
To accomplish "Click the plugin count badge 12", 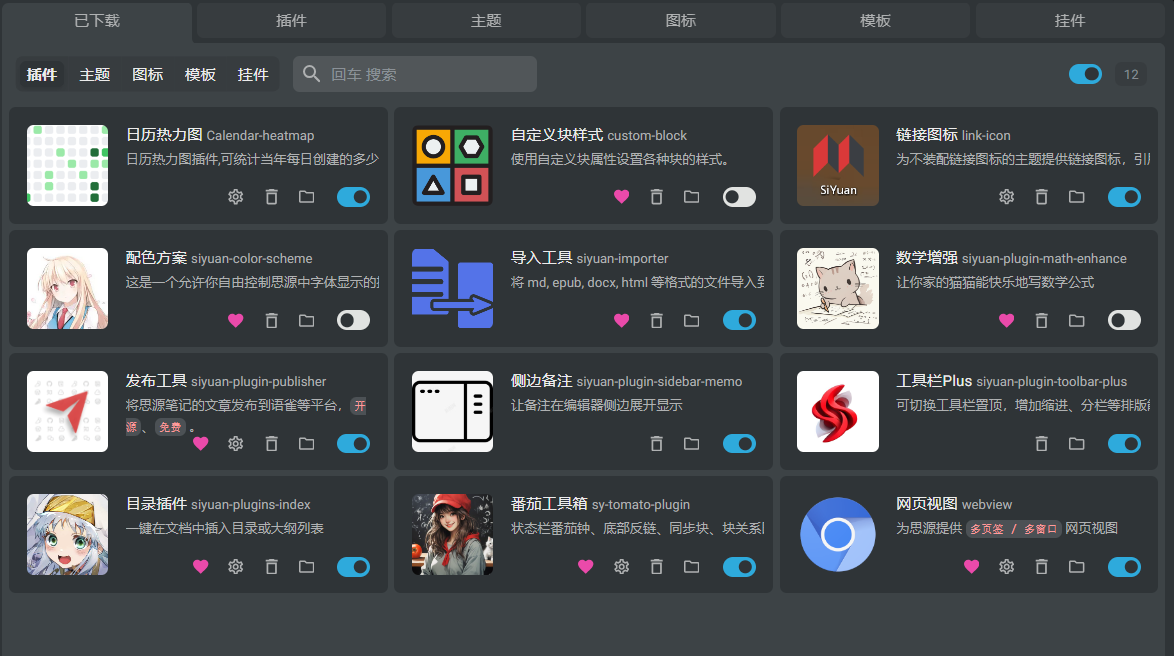I will coord(1131,74).
